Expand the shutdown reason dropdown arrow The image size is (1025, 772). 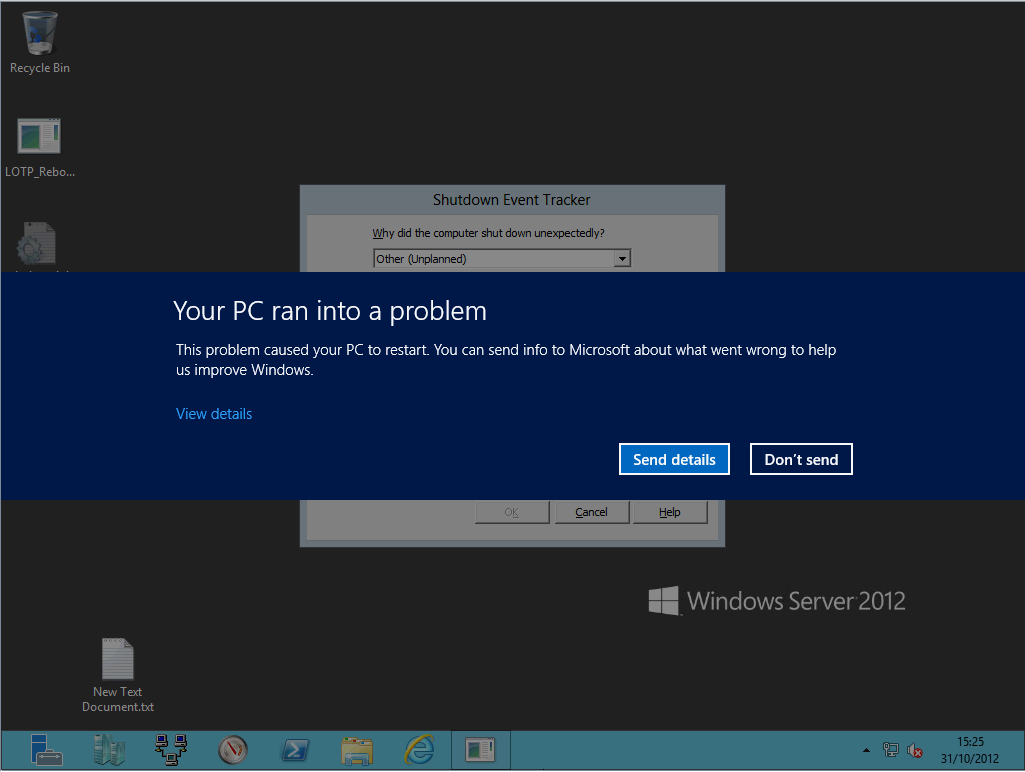[x=622, y=259]
